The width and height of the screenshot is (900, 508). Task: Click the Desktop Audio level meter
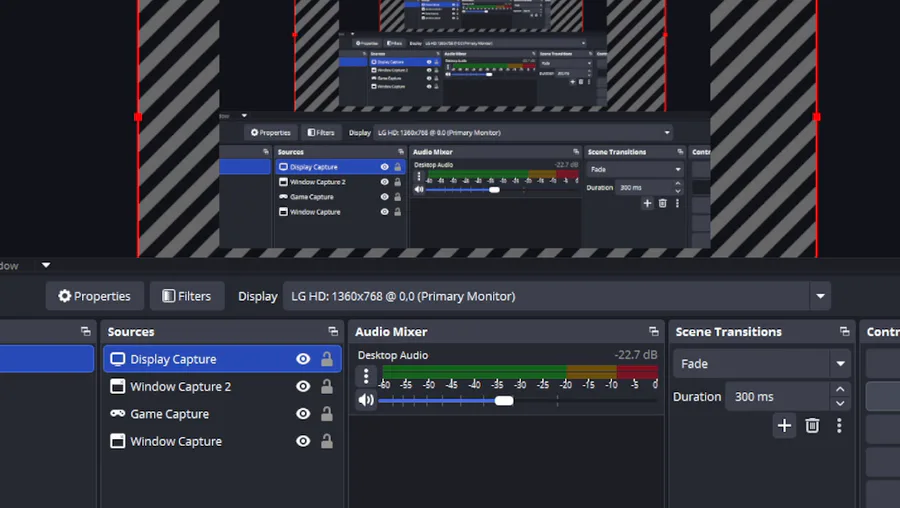tap(520, 371)
